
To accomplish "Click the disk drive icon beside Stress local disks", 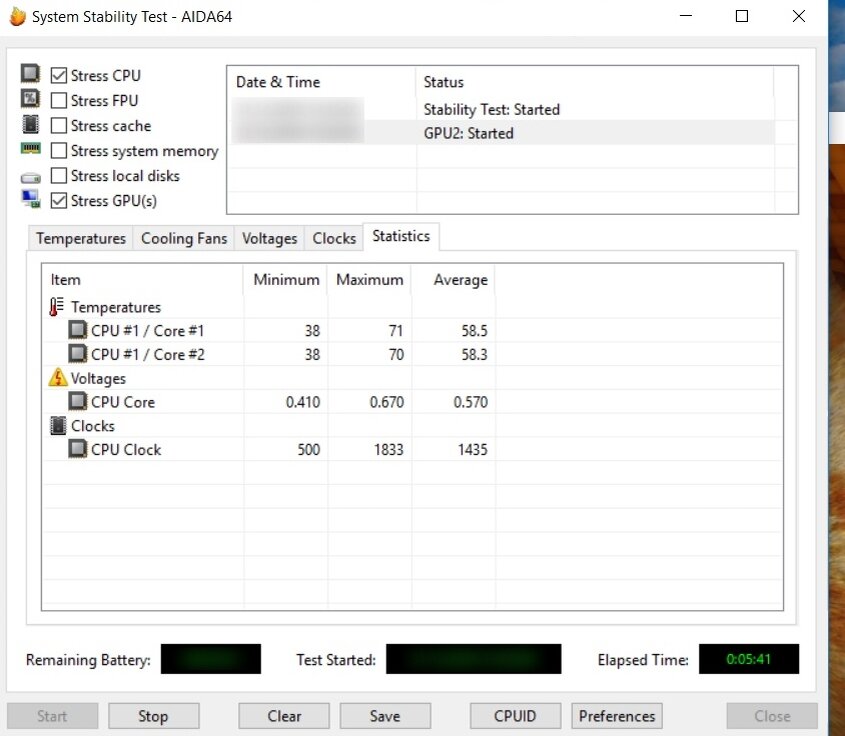I will (31, 177).
